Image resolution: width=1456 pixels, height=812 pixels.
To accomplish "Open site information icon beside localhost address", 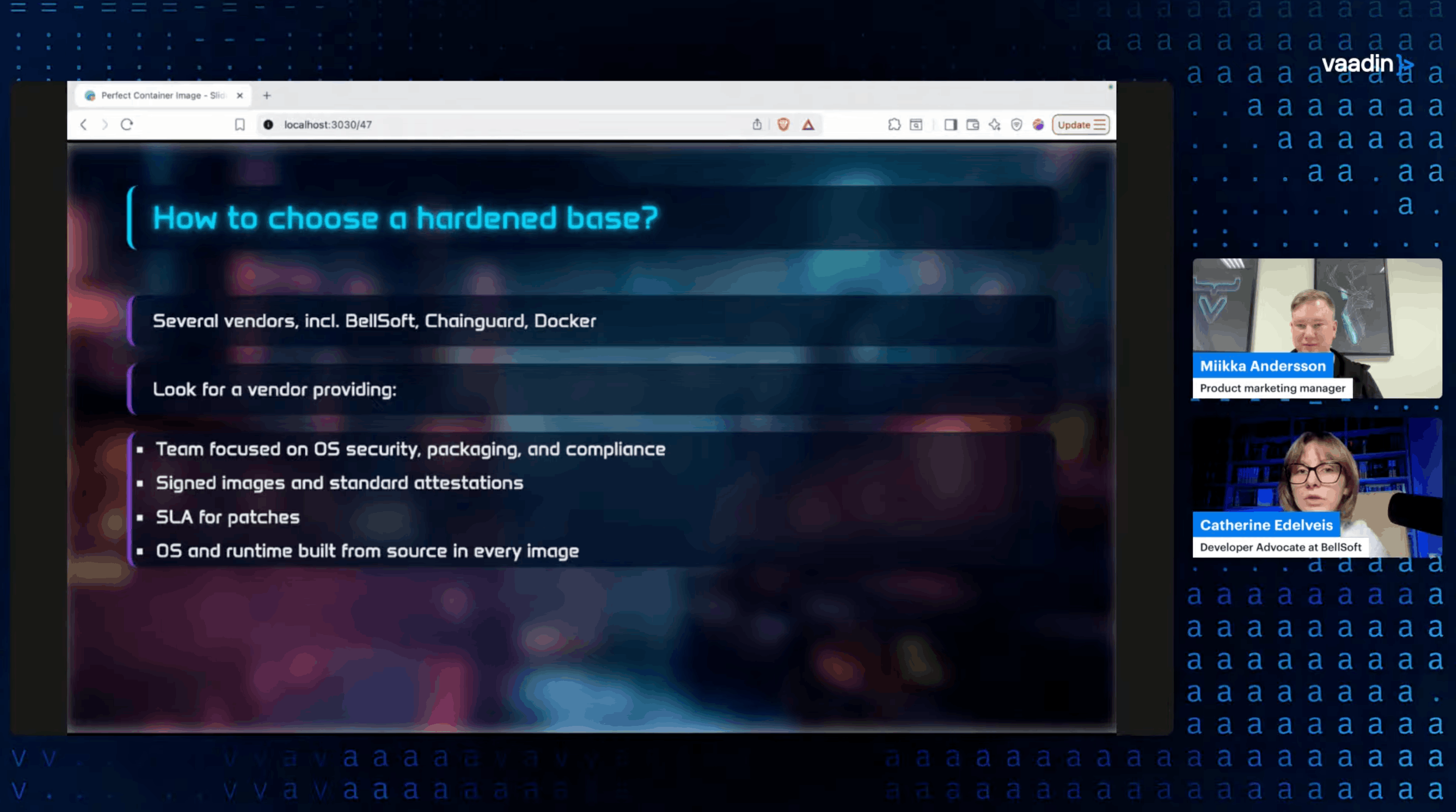I will click(268, 124).
